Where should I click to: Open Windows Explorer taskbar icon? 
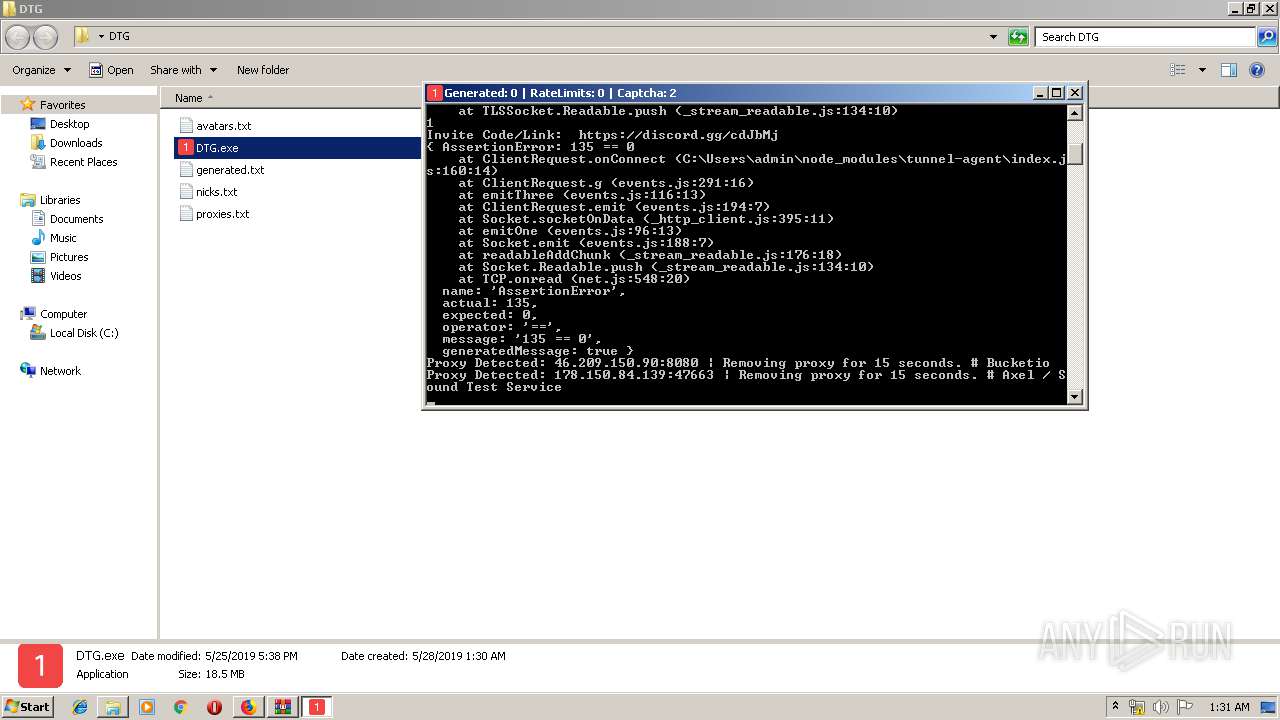coord(113,707)
